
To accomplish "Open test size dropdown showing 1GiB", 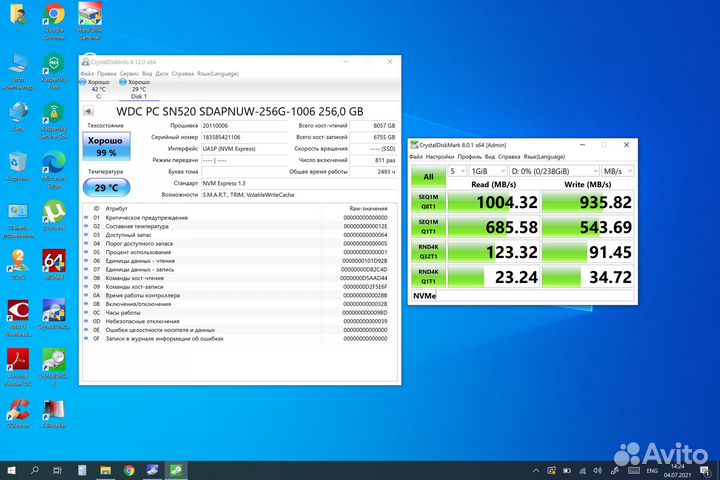I will click(x=488, y=171).
